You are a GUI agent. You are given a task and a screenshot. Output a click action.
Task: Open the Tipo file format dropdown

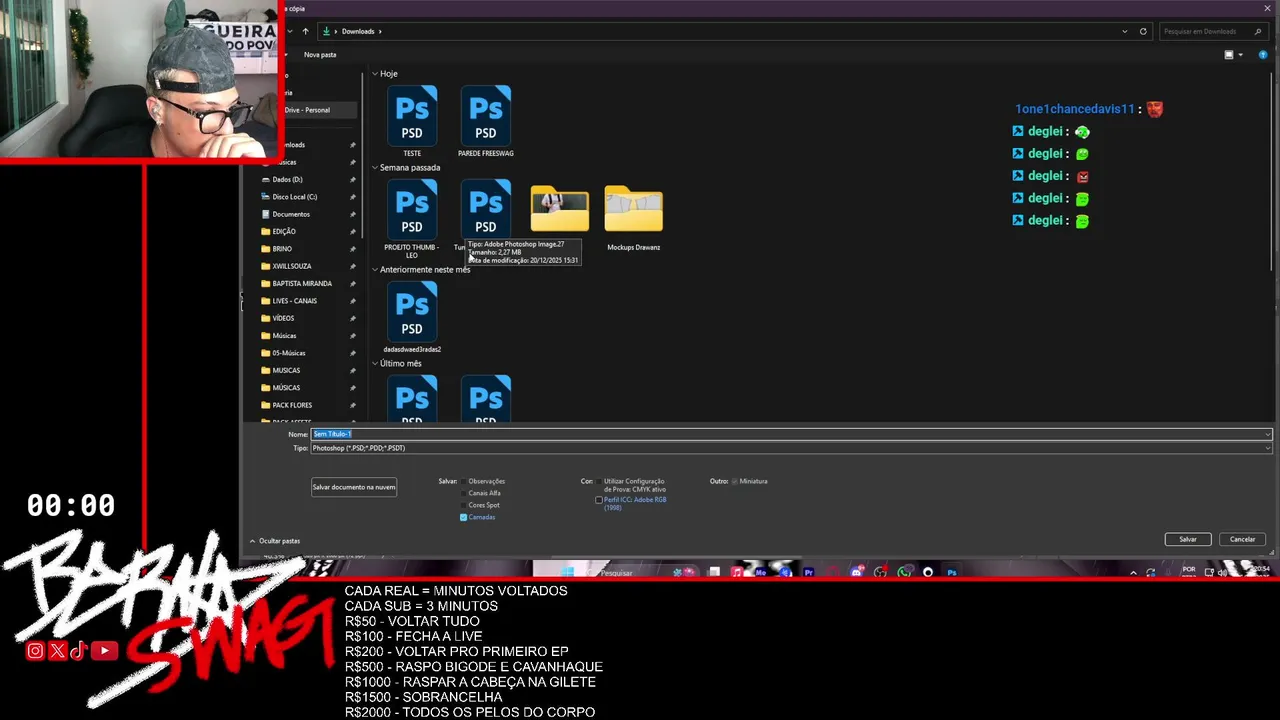click(791, 448)
